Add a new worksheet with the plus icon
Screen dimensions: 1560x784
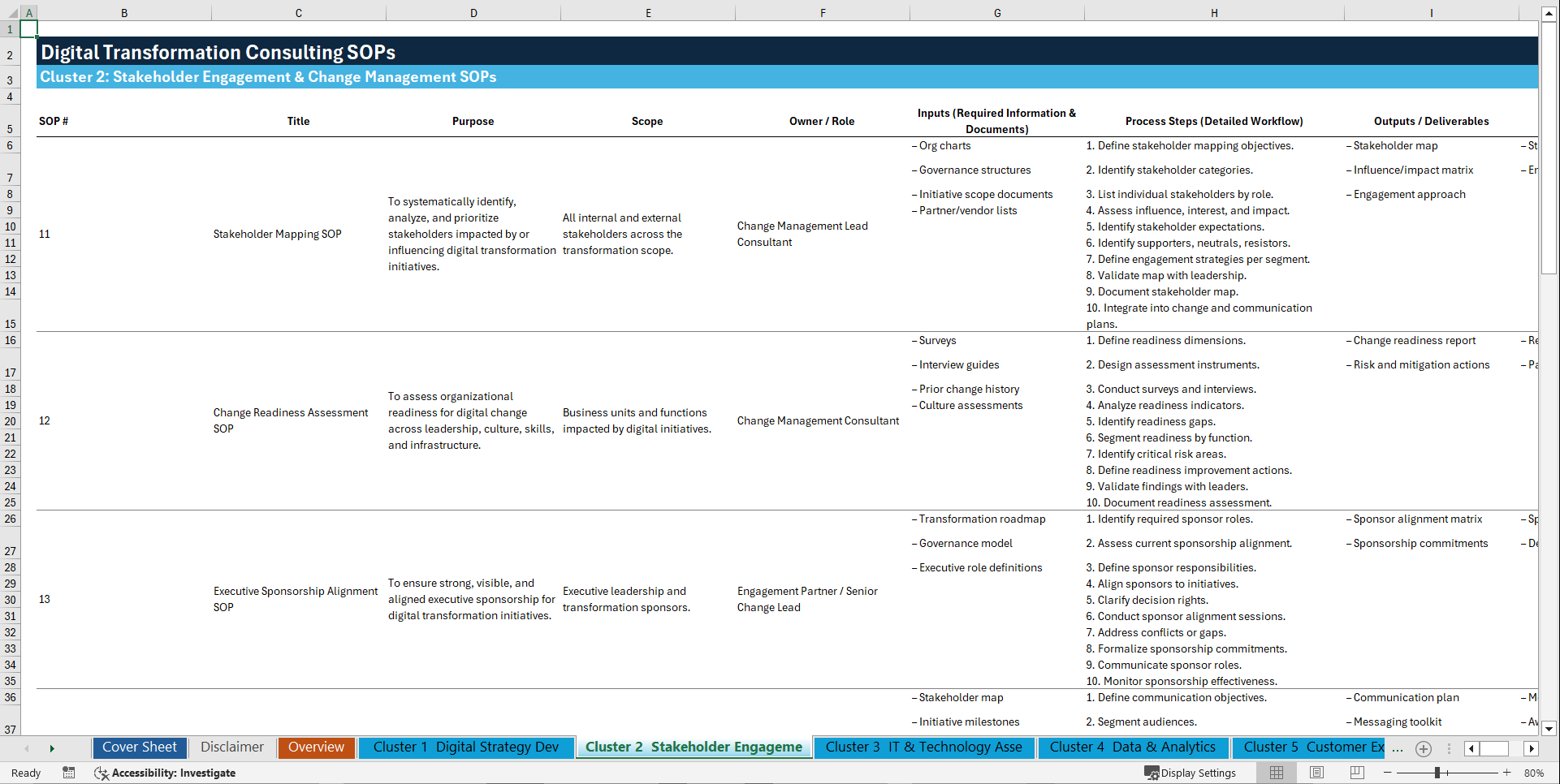[x=1423, y=748]
